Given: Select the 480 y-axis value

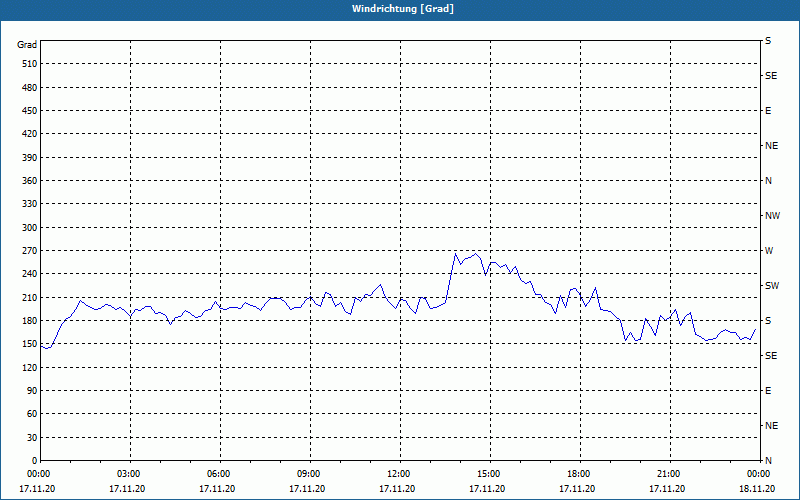Looking at the screenshot, I should click(x=30, y=87).
